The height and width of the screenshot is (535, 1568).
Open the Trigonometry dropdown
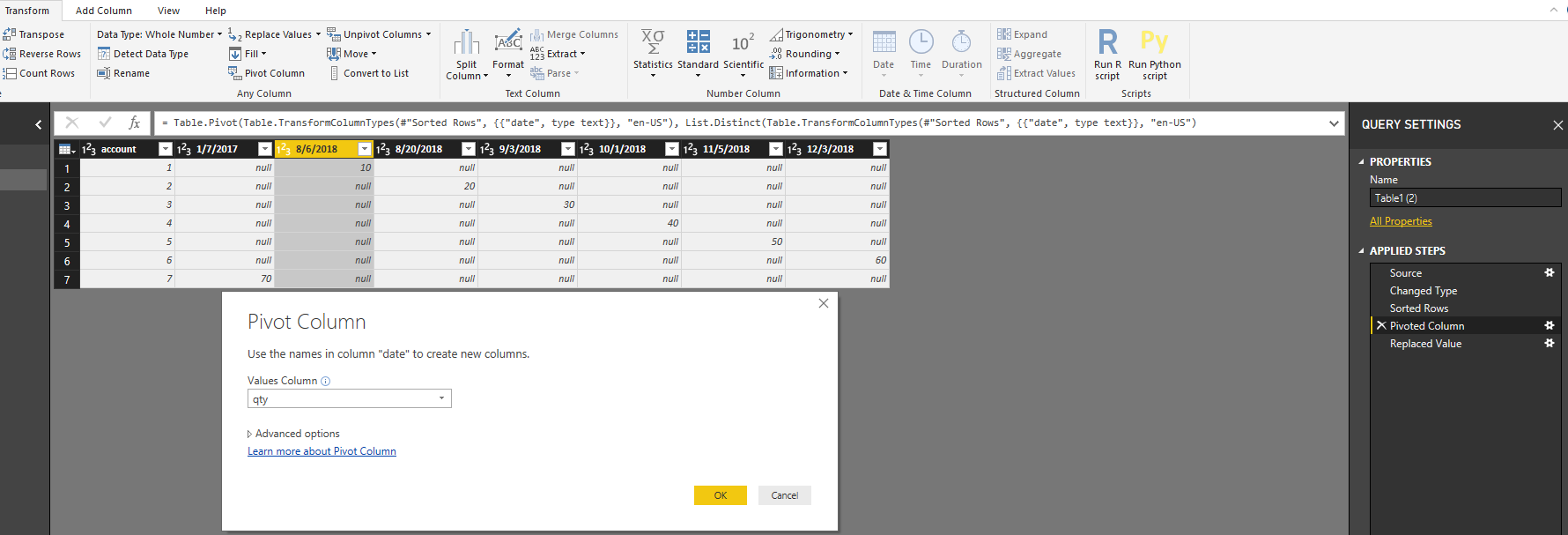811,34
